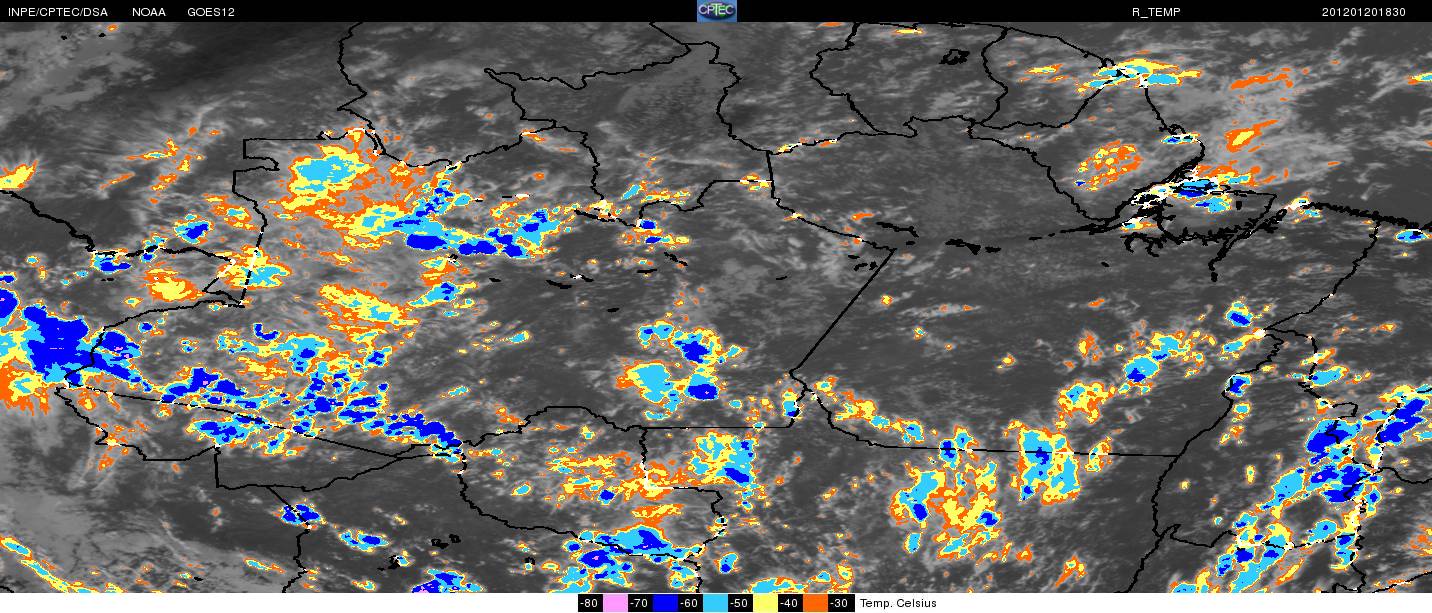
Task: Click the -60 legend label
Action: click(x=690, y=603)
